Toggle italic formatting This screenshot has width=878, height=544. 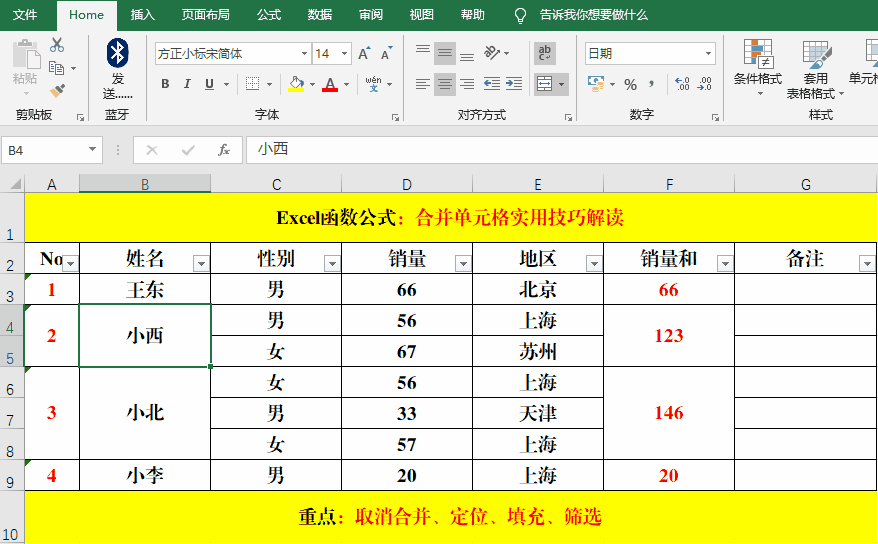[187, 85]
